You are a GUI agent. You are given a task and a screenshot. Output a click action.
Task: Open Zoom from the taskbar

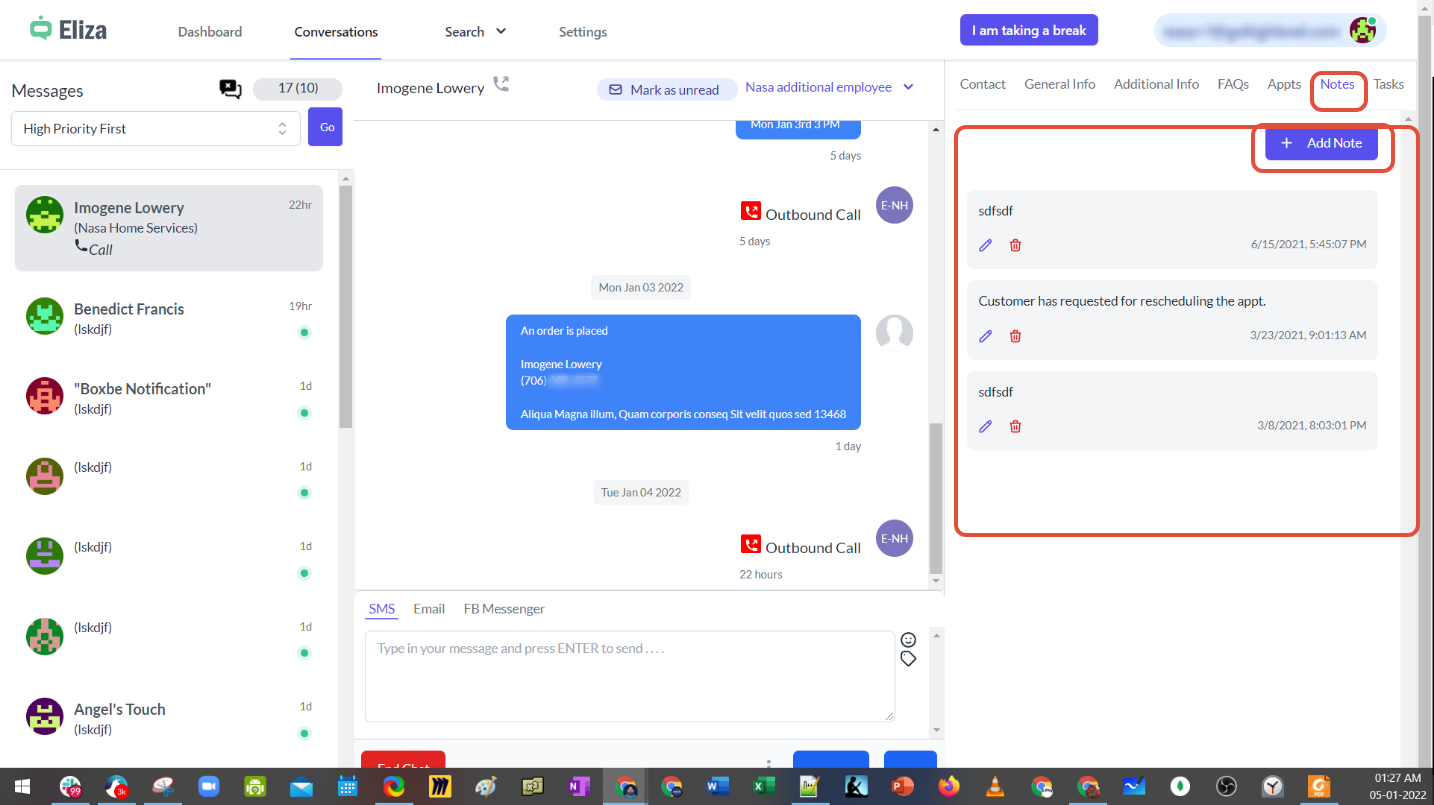pos(209,787)
